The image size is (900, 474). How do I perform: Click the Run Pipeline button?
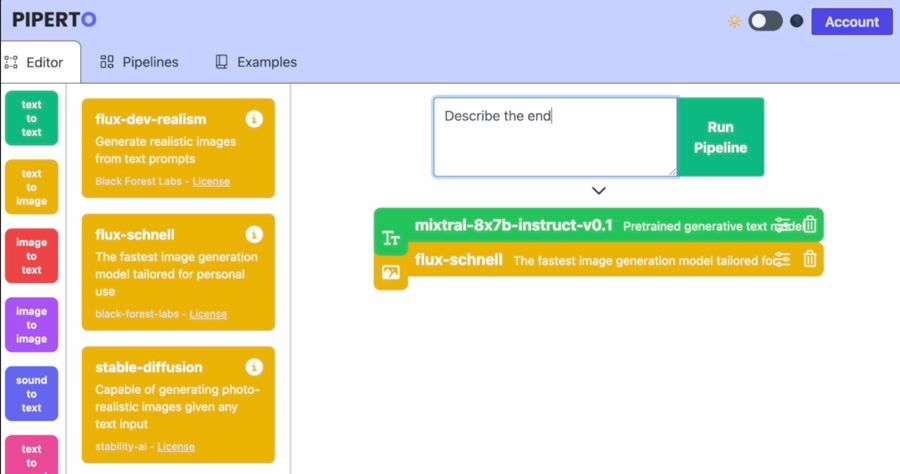720,137
